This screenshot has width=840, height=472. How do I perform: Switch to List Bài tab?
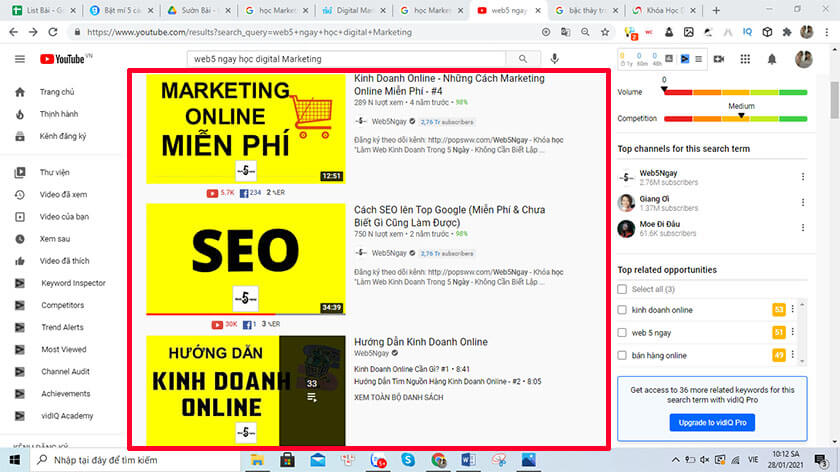[x=44, y=10]
